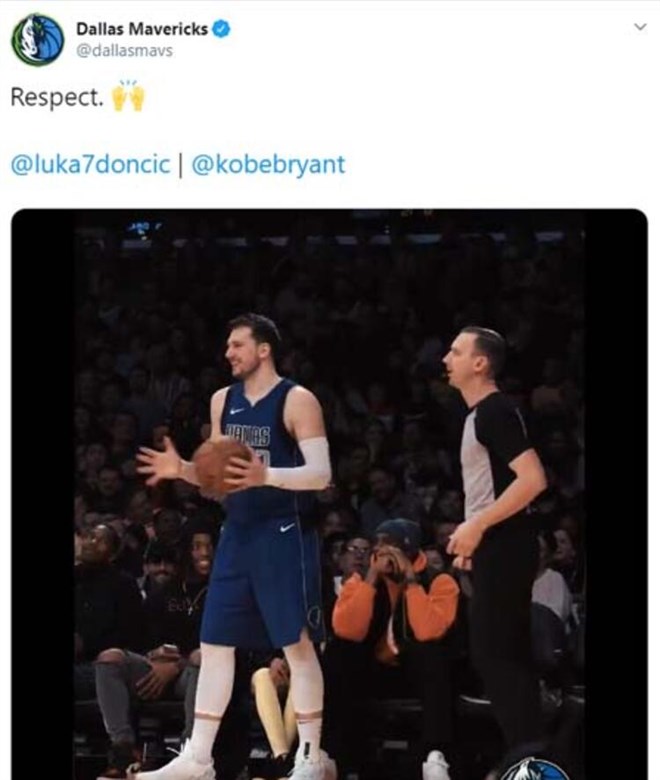
Task: Click the blue verified badge
Action: [x=221, y=29]
